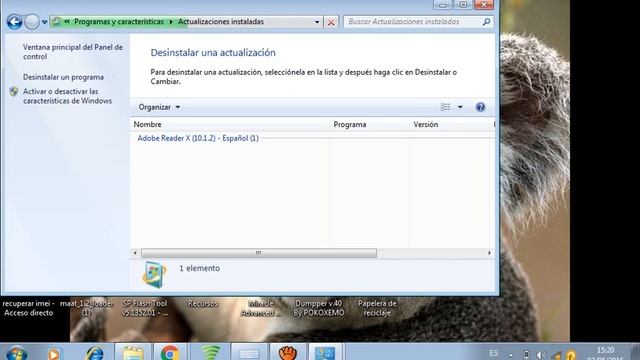Select recuperar imei - Acceso directo desktop shortcut
640x360 pixels.
point(29,308)
